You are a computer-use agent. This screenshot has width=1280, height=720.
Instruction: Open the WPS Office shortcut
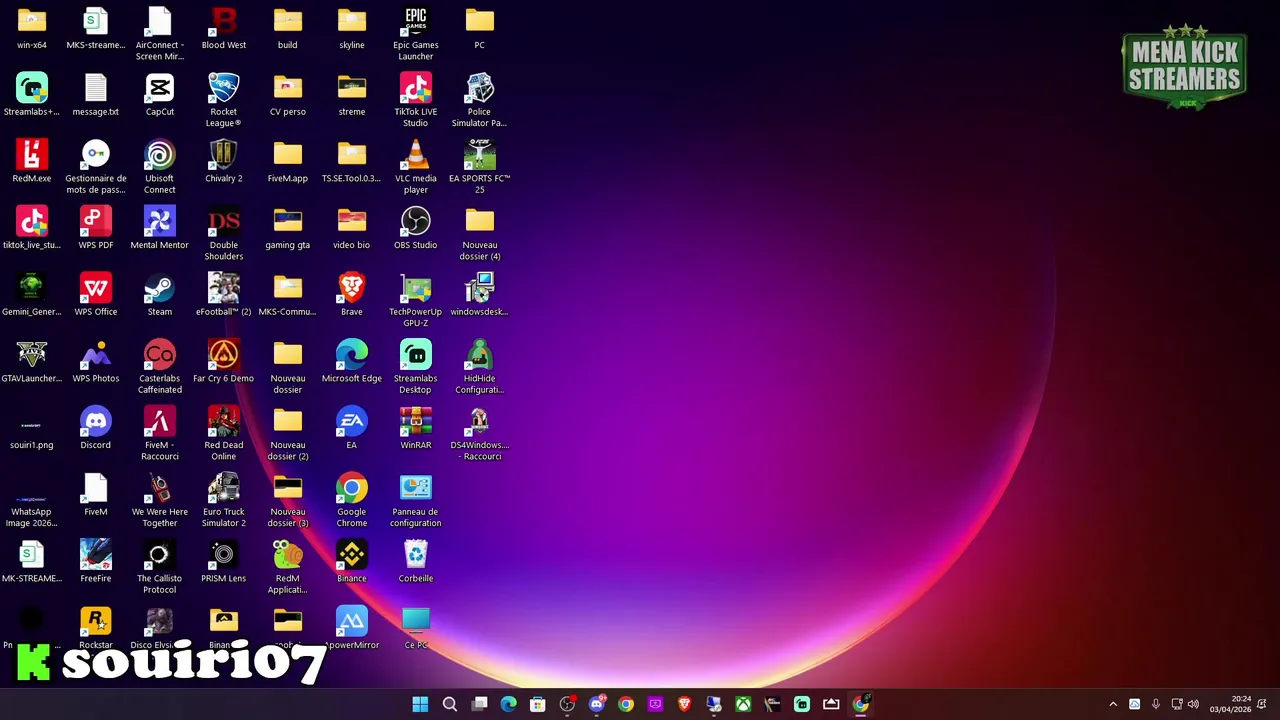tap(96, 294)
